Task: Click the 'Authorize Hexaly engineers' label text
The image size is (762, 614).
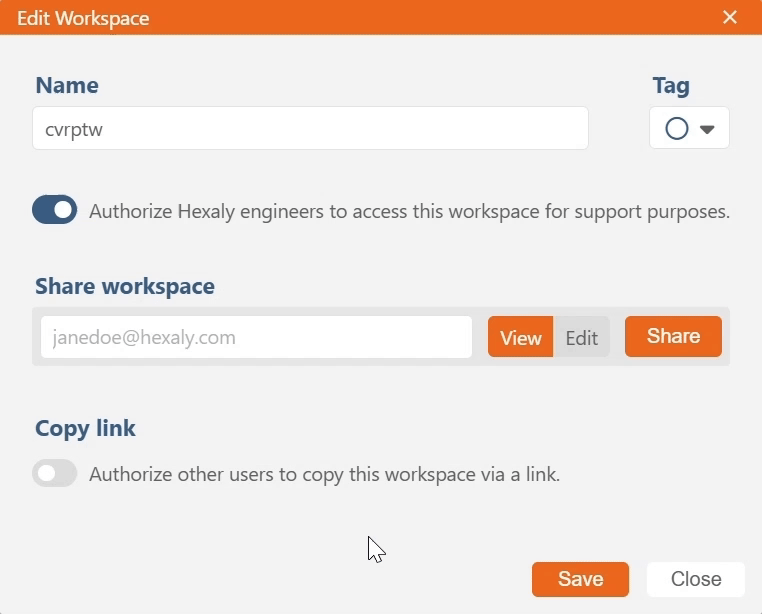Action: click(x=409, y=212)
